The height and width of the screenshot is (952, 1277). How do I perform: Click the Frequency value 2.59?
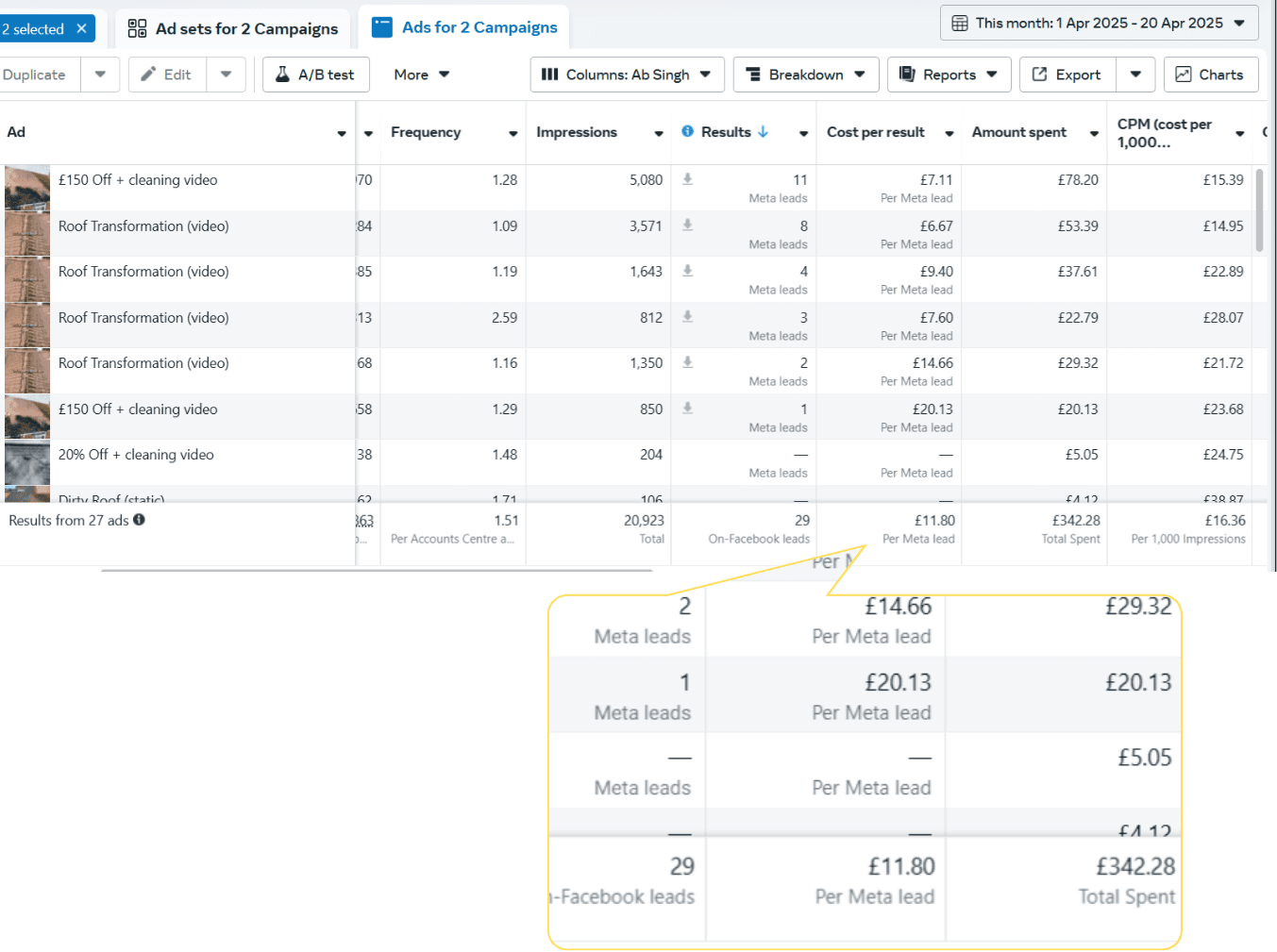tap(504, 318)
